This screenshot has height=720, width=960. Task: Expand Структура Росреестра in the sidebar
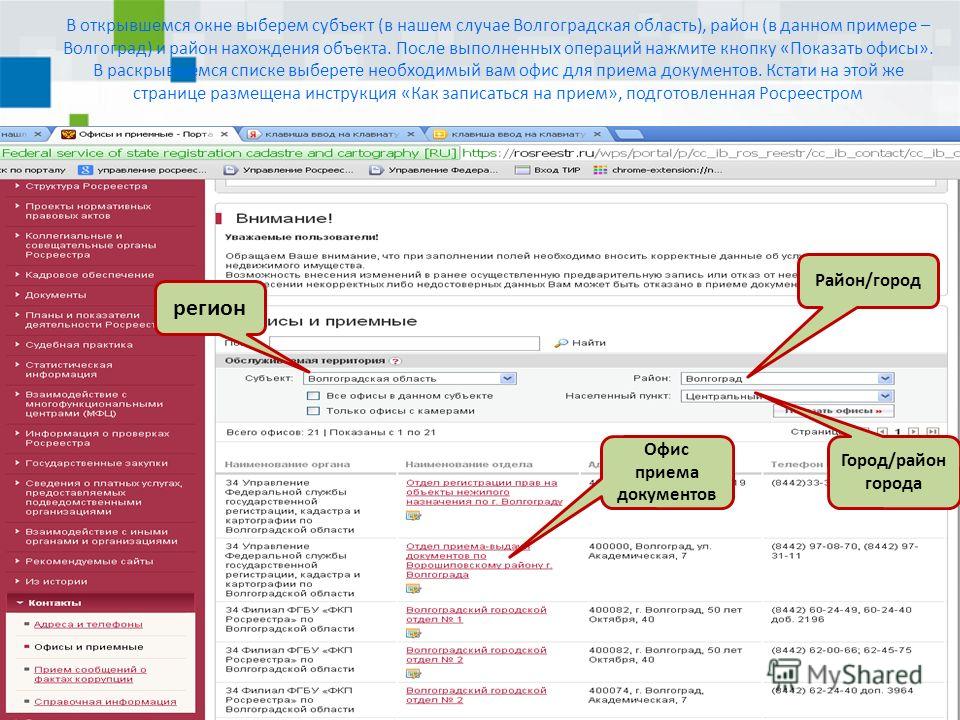[86, 186]
